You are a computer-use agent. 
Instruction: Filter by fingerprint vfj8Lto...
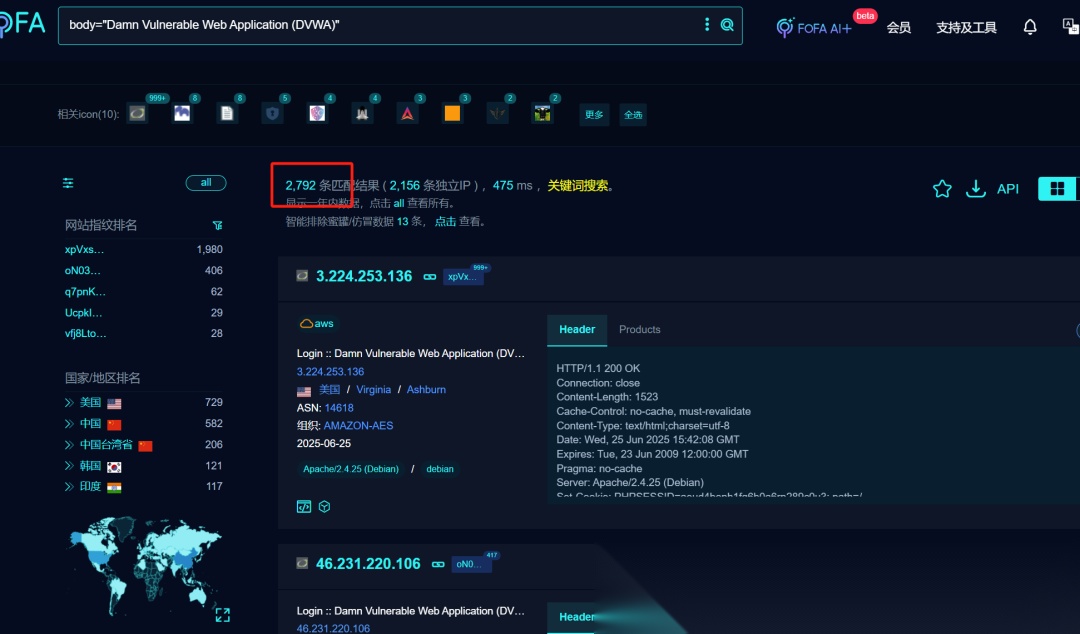(x=85, y=334)
